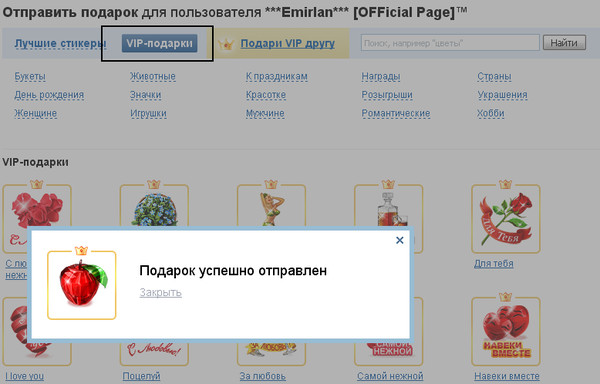Select the Самой нежной gift thumbnail

(x=388, y=353)
